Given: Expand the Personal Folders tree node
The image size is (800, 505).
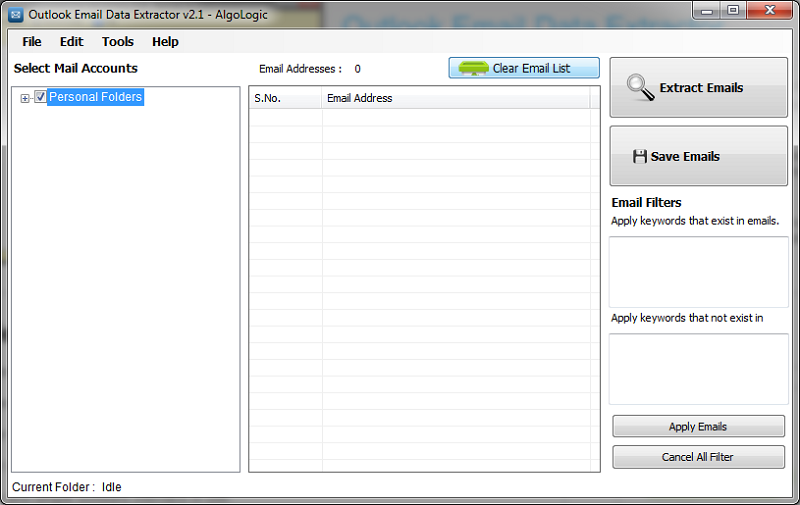Looking at the screenshot, I should click(25, 98).
